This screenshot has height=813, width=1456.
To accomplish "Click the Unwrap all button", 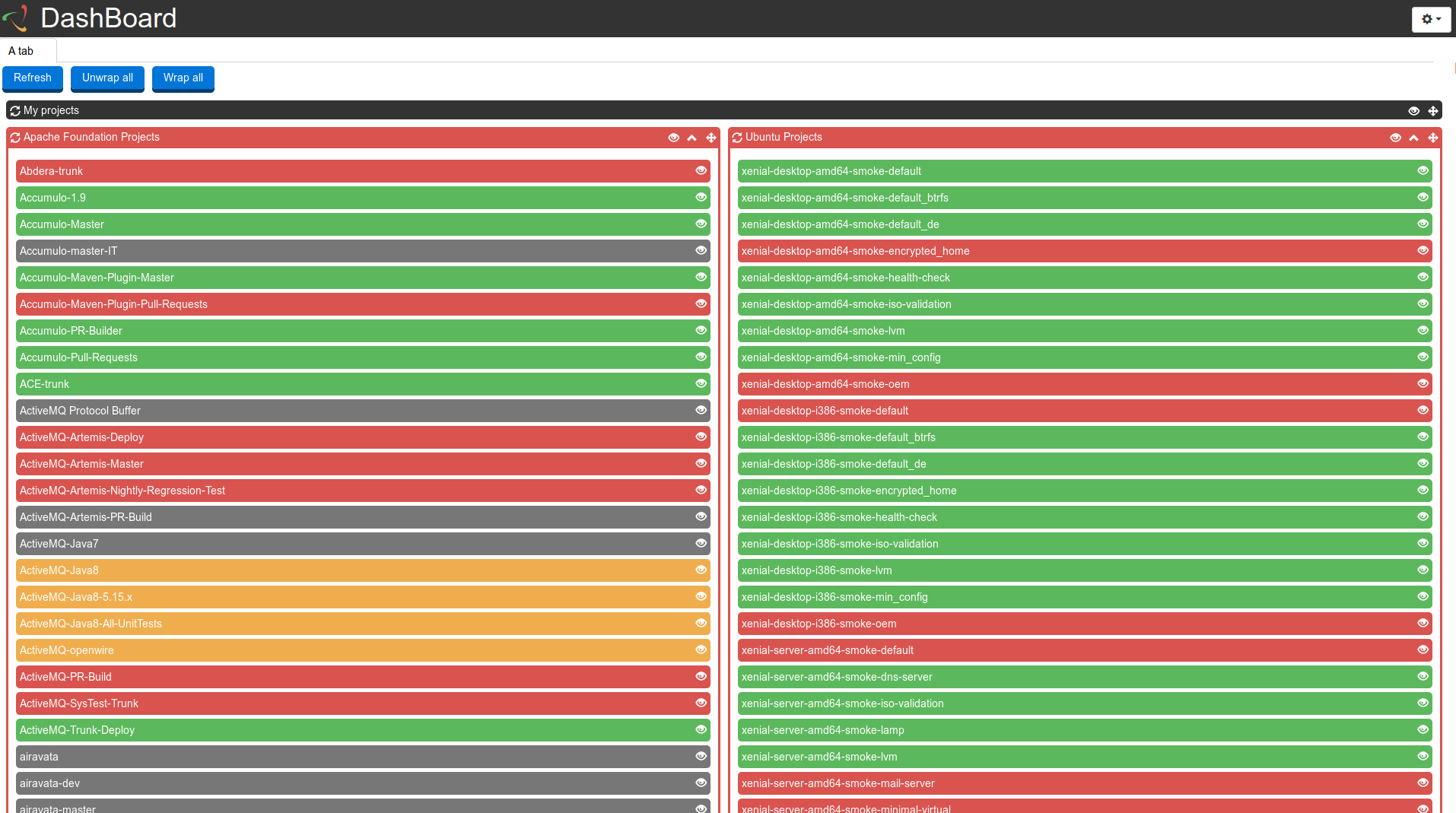I will click(107, 78).
